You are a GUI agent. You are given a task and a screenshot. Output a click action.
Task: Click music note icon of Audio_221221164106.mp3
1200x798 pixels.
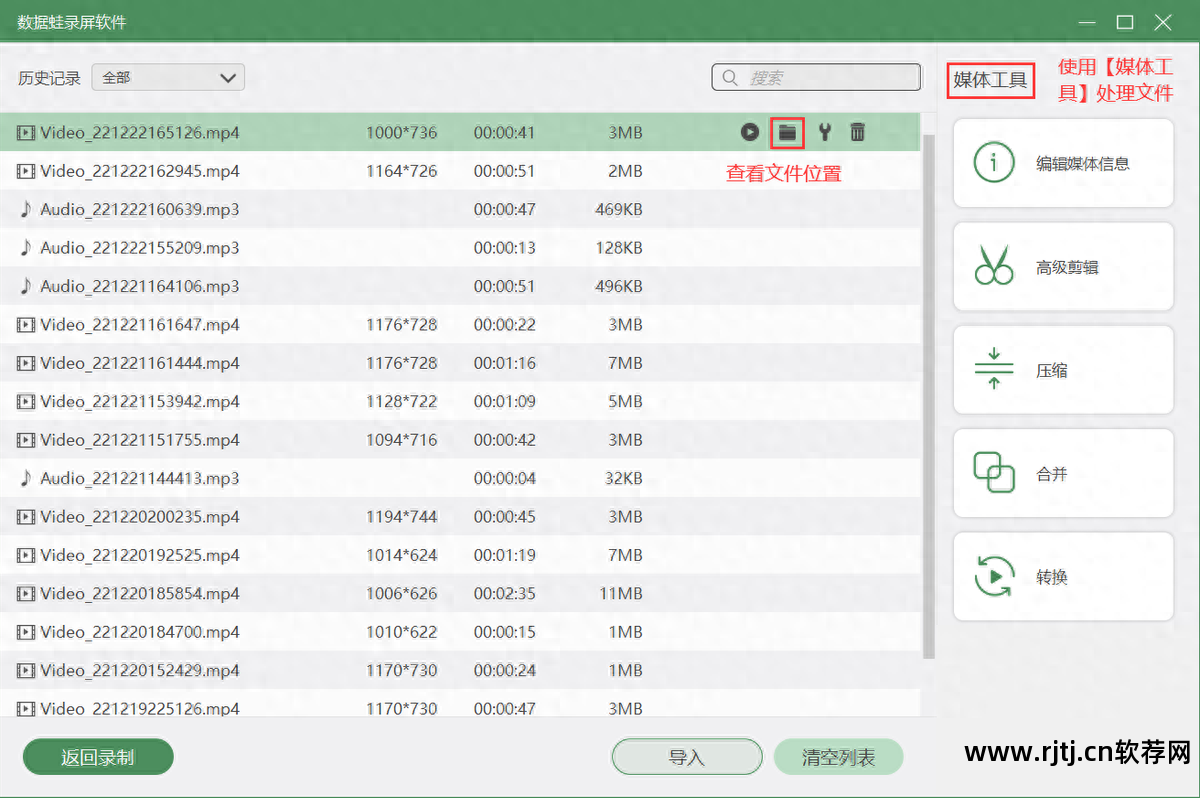pos(26,286)
